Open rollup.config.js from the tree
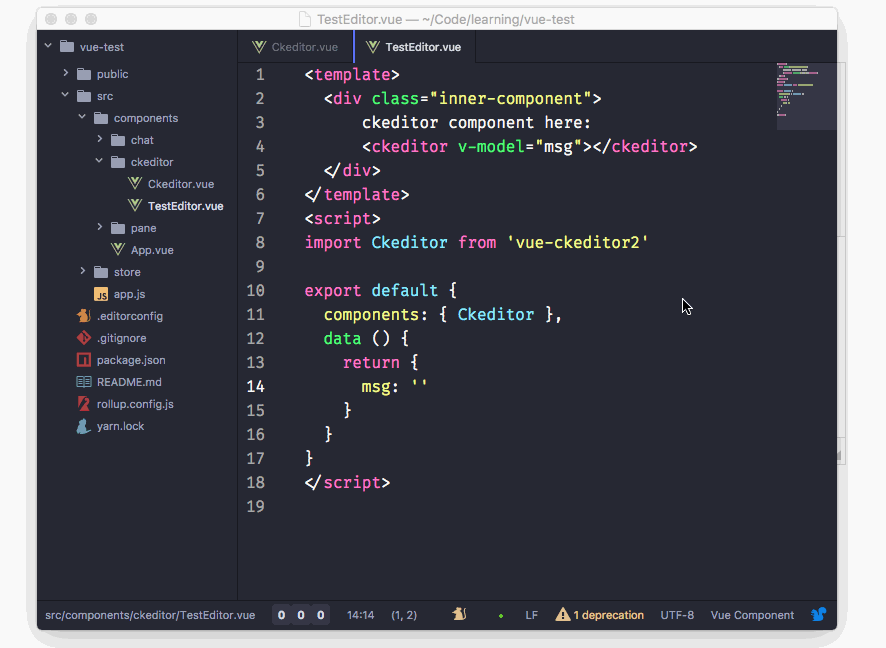The image size is (886, 648). click(135, 405)
